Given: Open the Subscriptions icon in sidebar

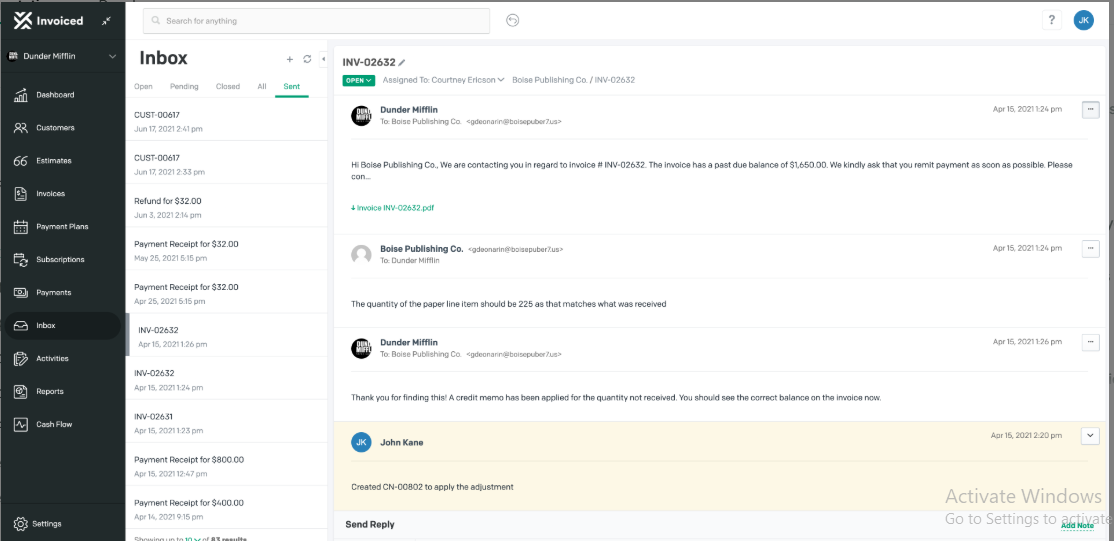Looking at the screenshot, I should pos(21,259).
